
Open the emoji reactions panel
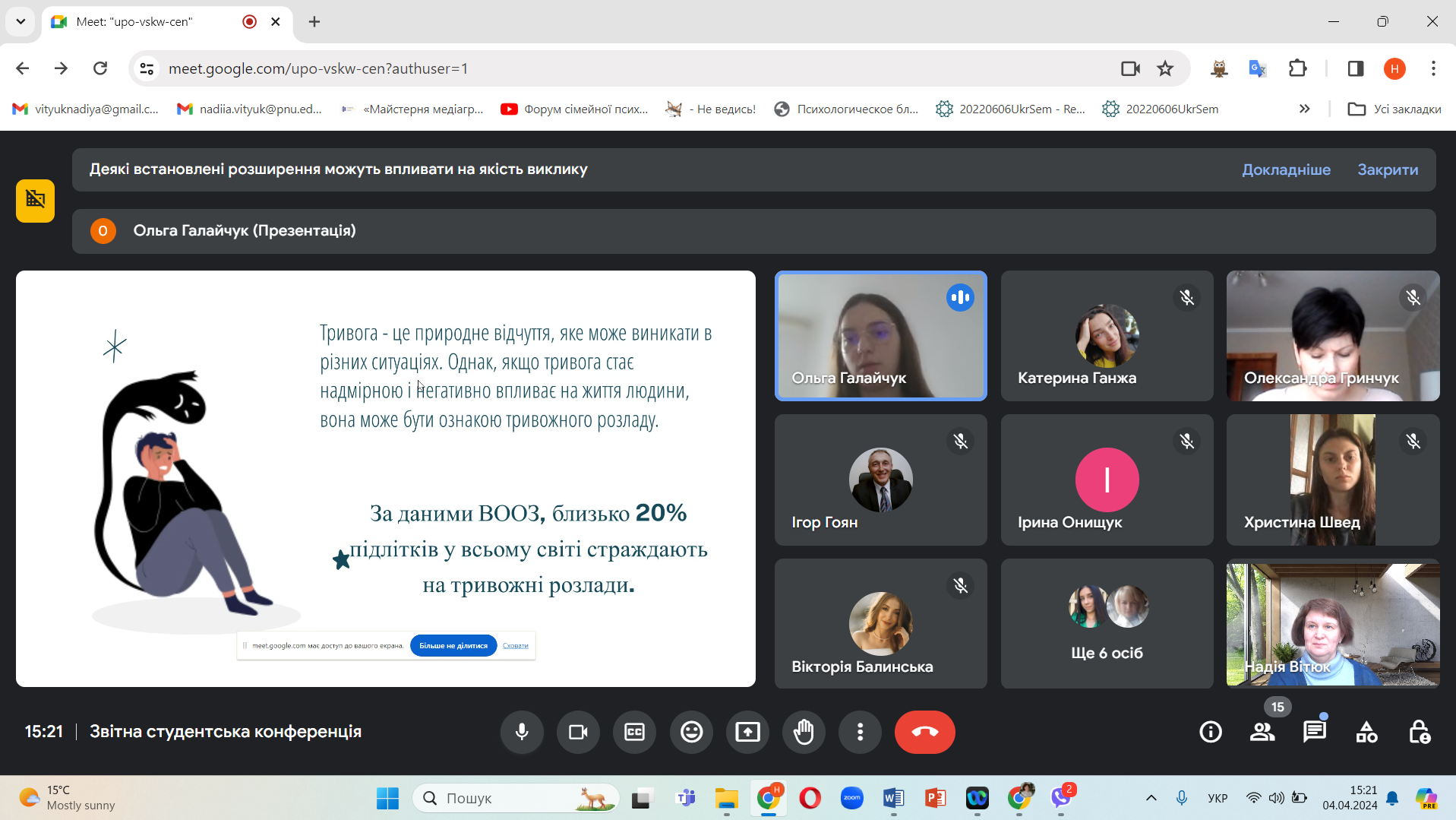[x=691, y=732]
